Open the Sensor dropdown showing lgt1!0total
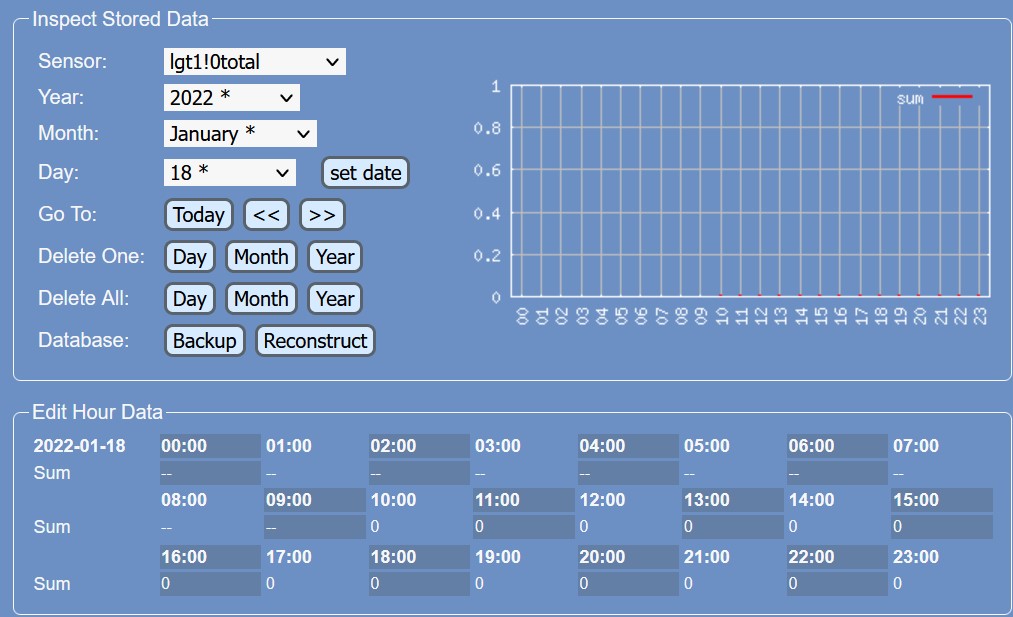This screenshot has height=617, width=1013. click(255, 62)
